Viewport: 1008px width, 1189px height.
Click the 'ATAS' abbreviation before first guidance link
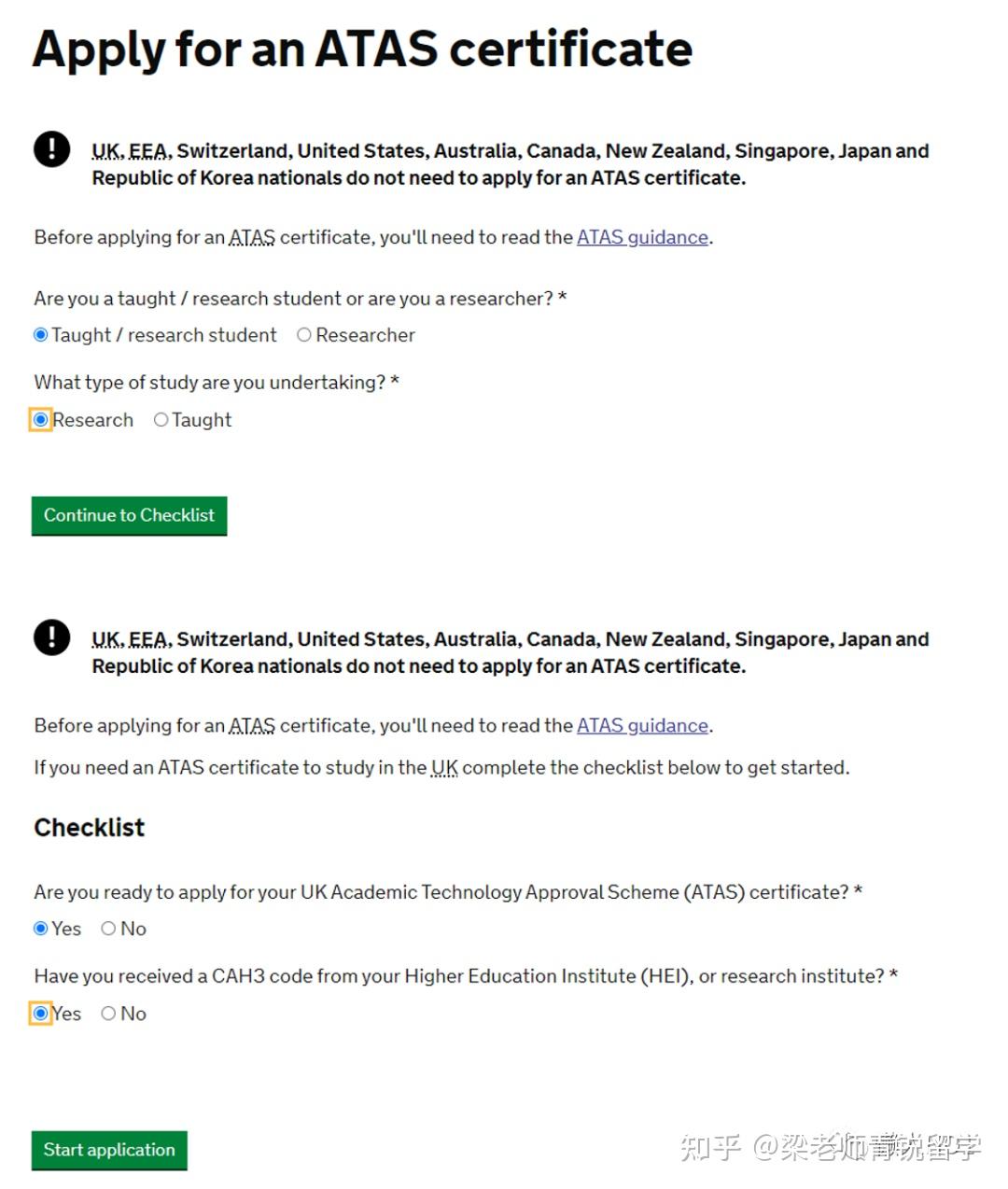[252, 237]
